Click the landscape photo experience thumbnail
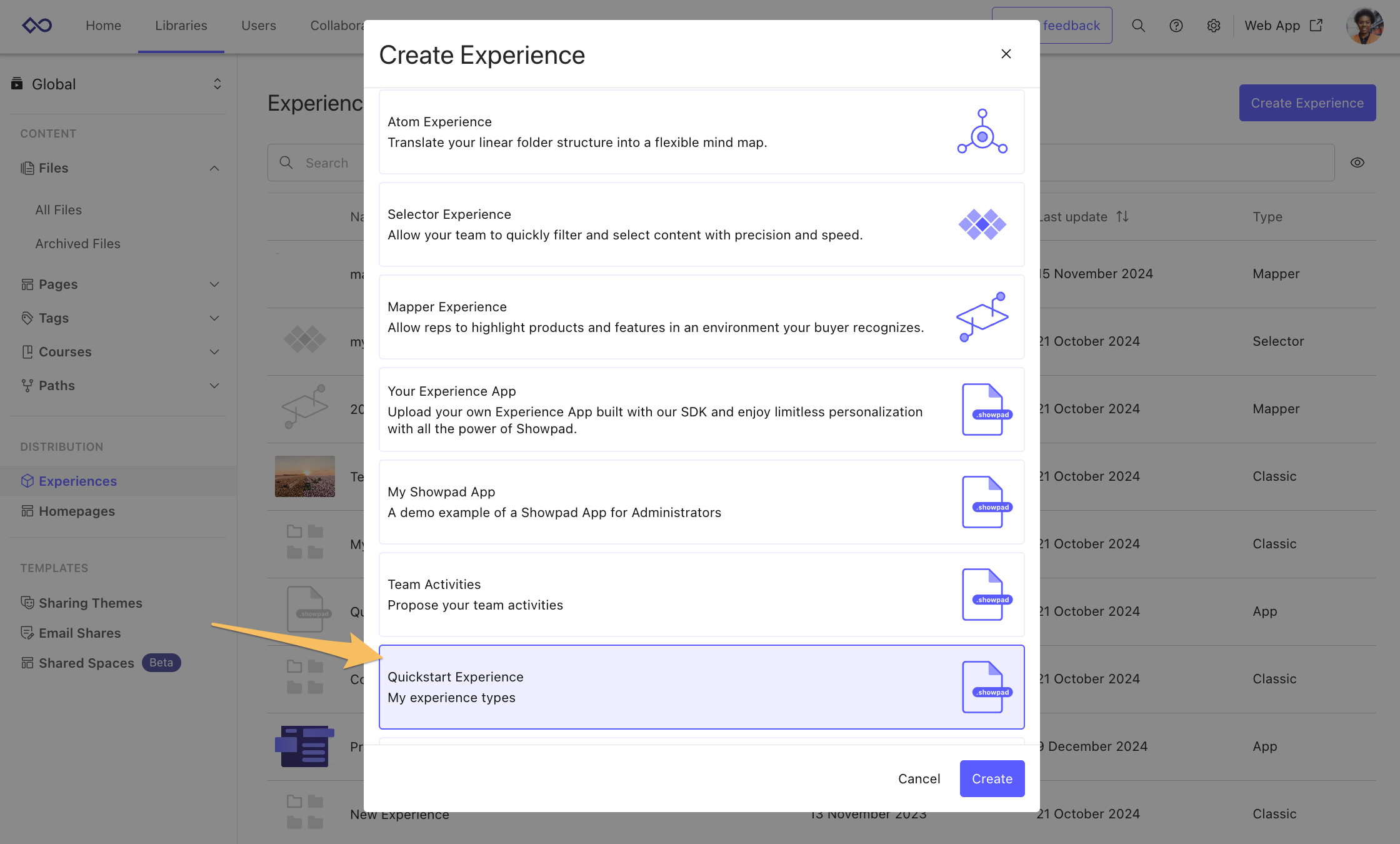The image size is (1400, 844). pos(304,476)
